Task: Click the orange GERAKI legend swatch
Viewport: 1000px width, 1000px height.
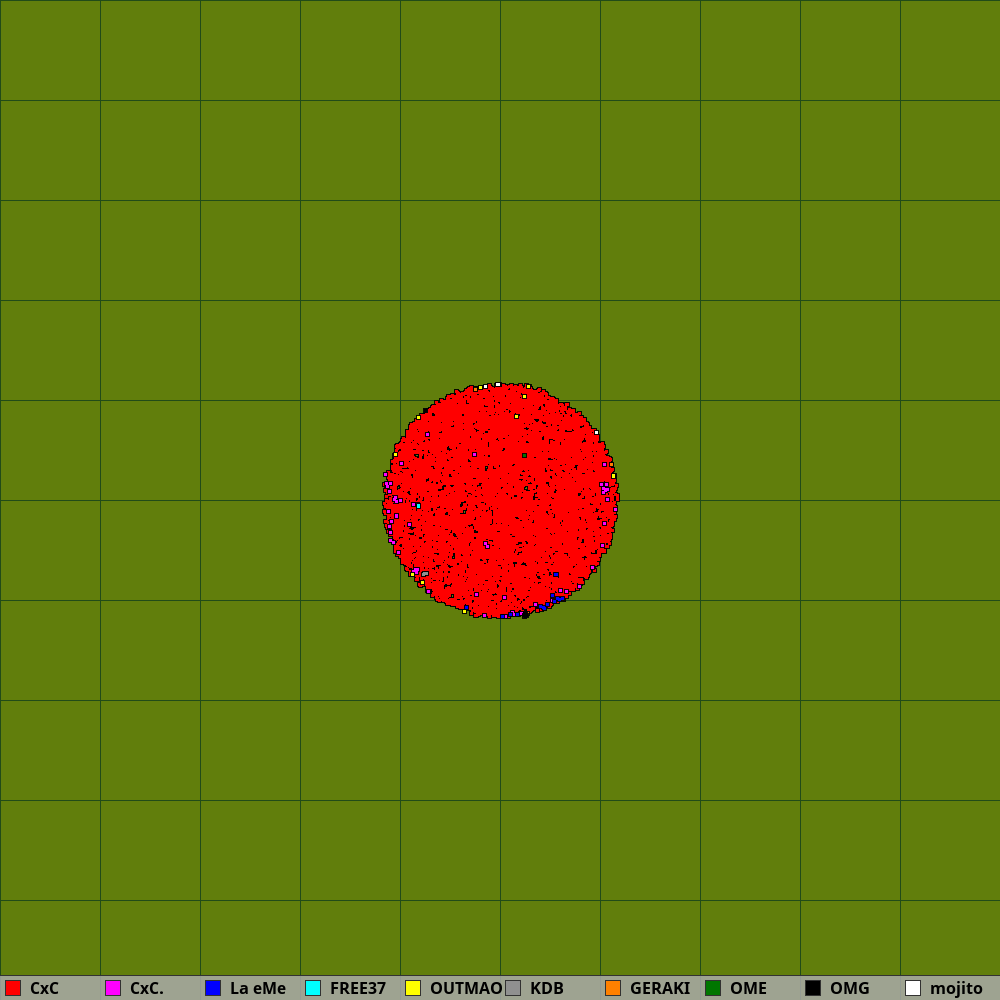Action: (613, 988)
